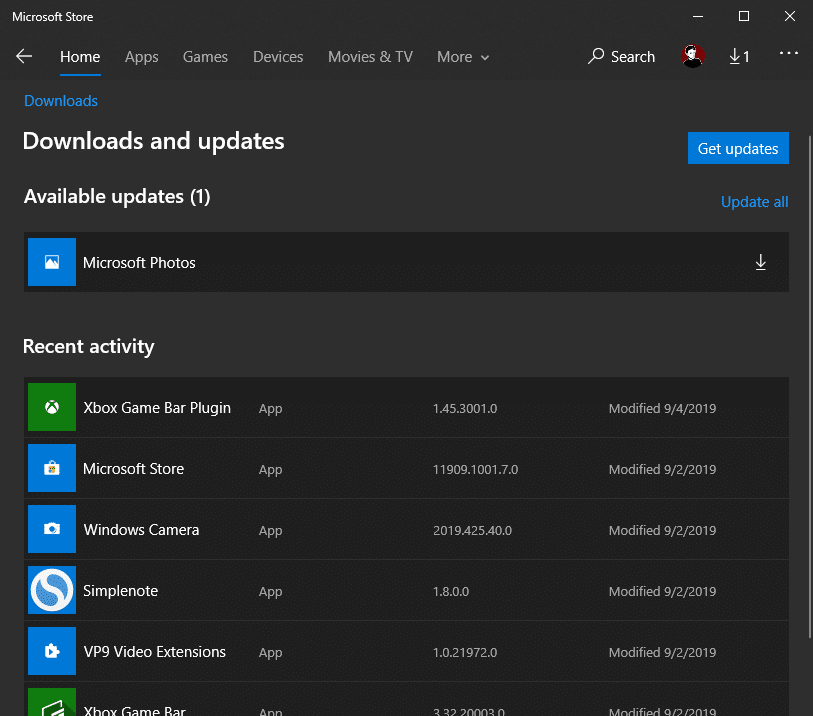Open the Movies & TV tab
The height and width of the screenshot is (716, 813).
click(x=370, y=57)
